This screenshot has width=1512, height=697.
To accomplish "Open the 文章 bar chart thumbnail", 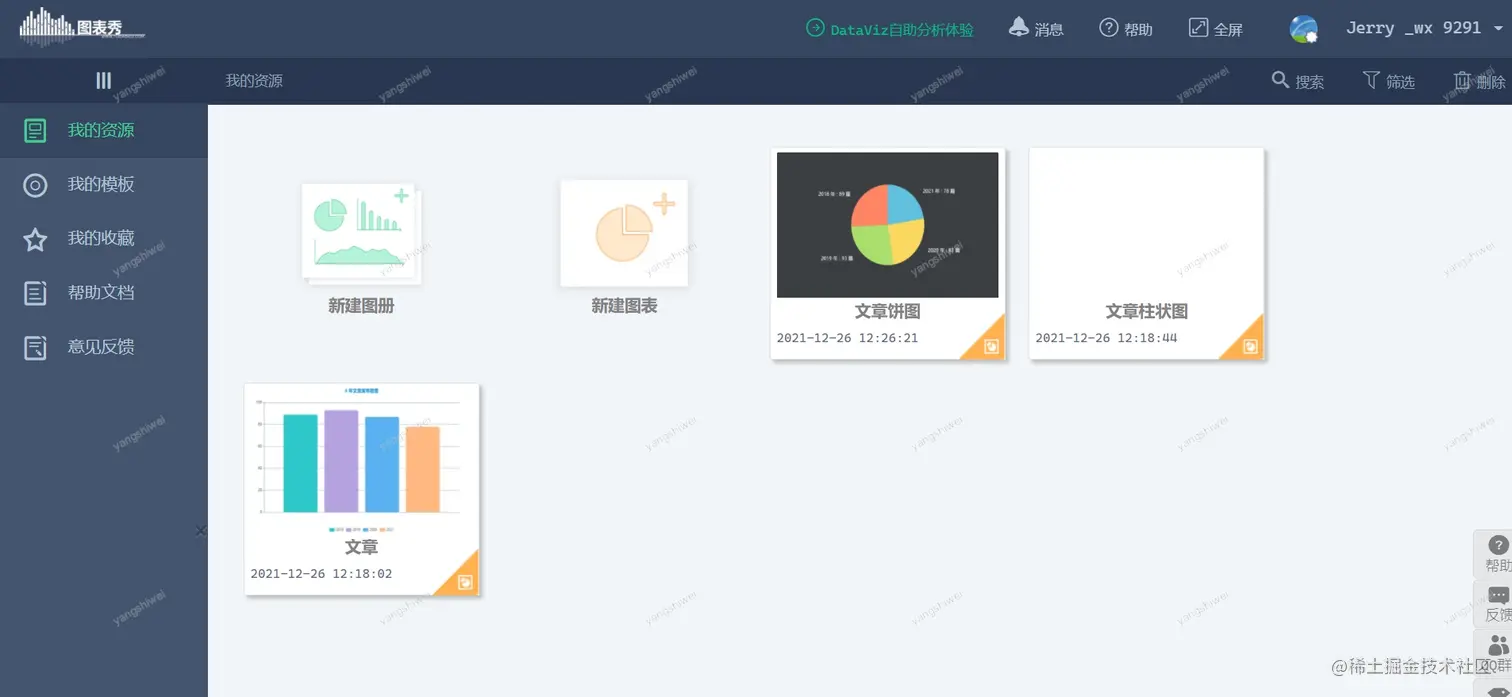I will point(361,460).
